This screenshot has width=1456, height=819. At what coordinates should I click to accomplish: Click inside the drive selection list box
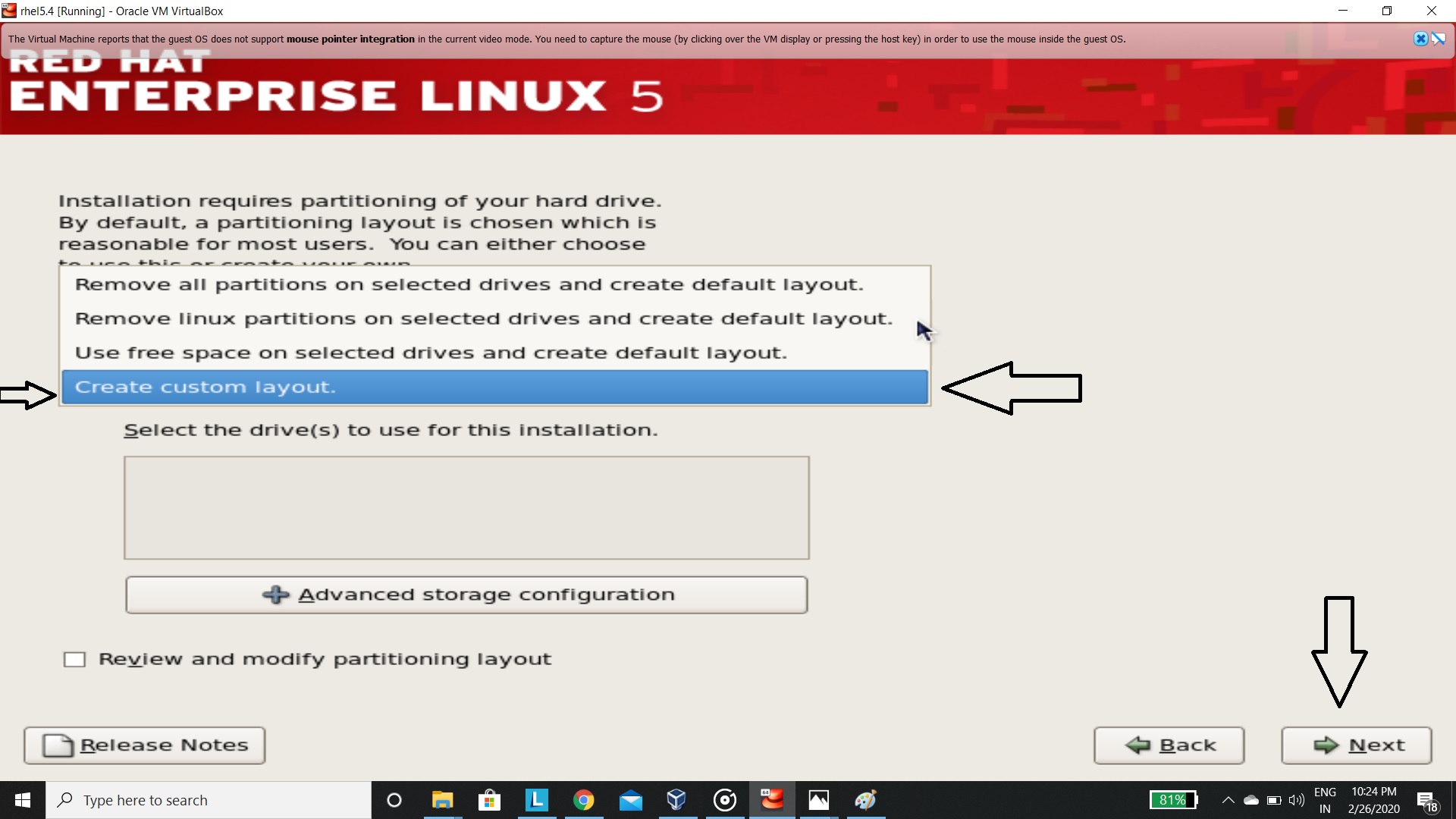tap(466, 507)
